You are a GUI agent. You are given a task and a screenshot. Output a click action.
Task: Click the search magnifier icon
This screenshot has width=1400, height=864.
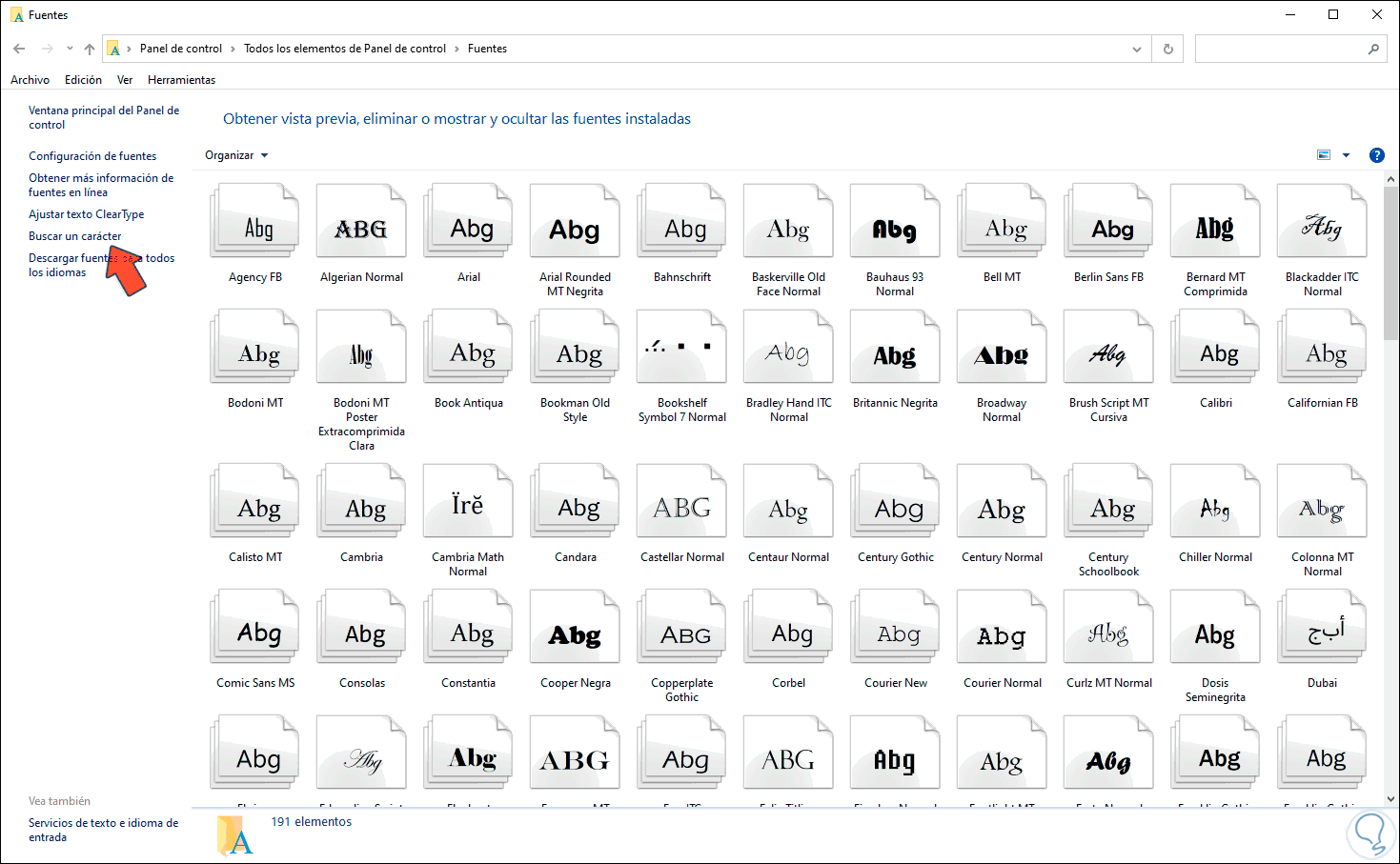[1373, 49]
